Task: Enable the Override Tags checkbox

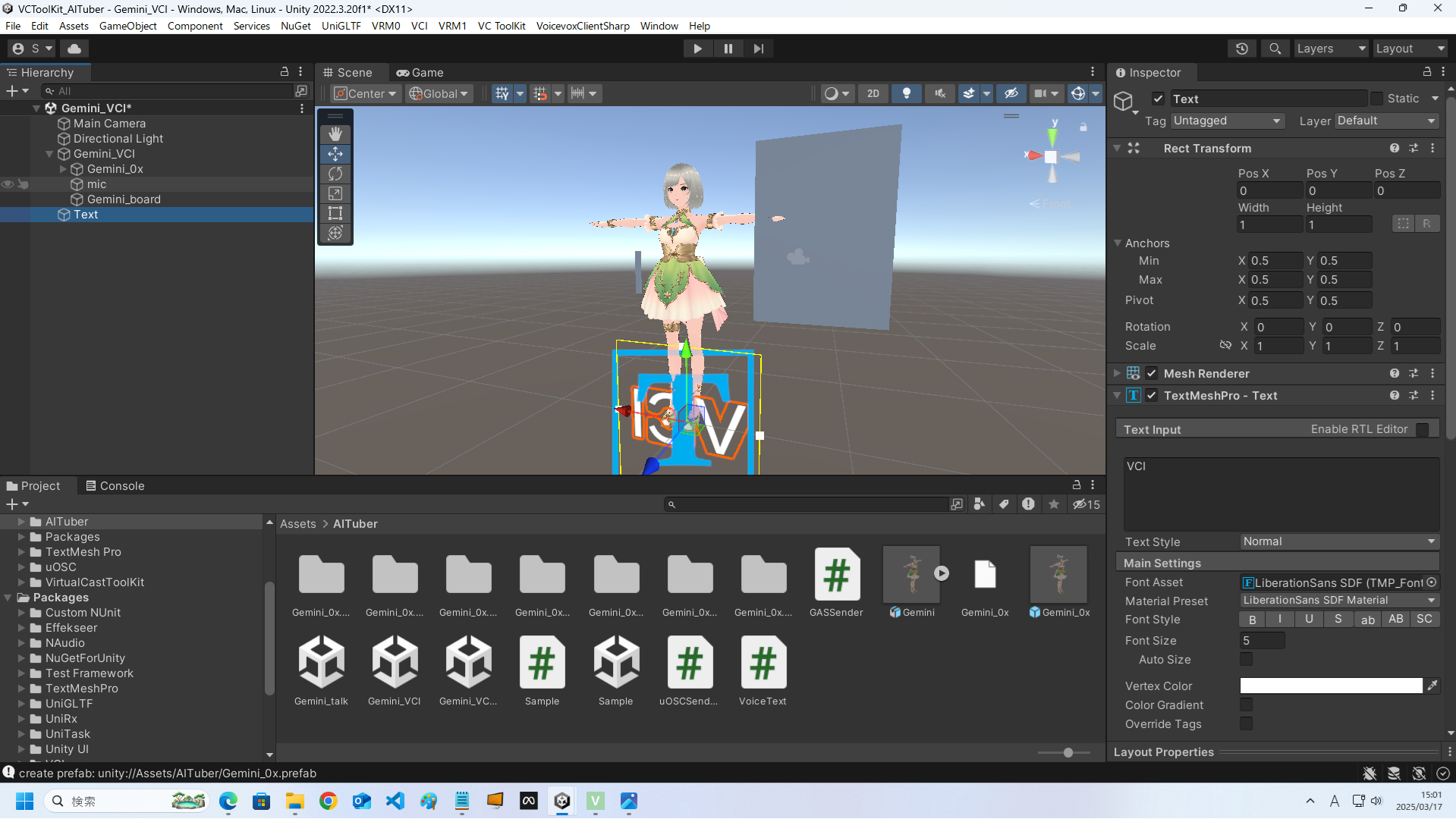Action: point(1246,723)
